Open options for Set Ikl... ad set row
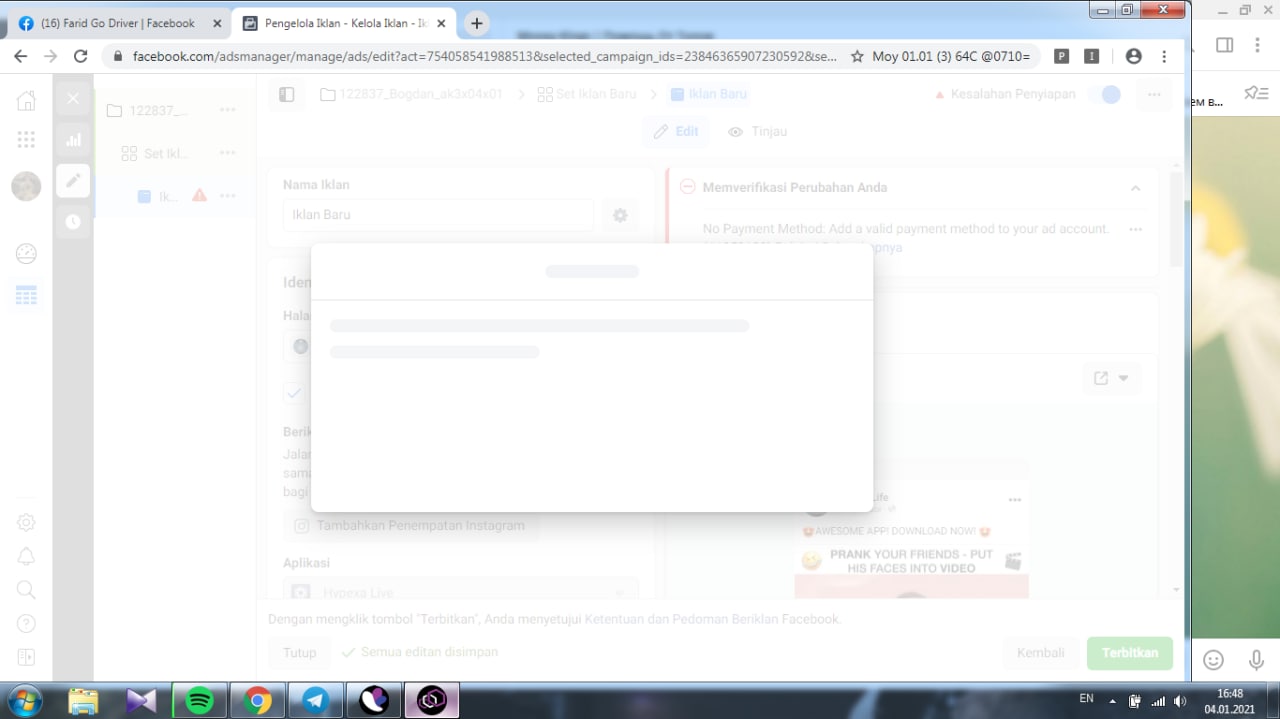 pos(228,153)
